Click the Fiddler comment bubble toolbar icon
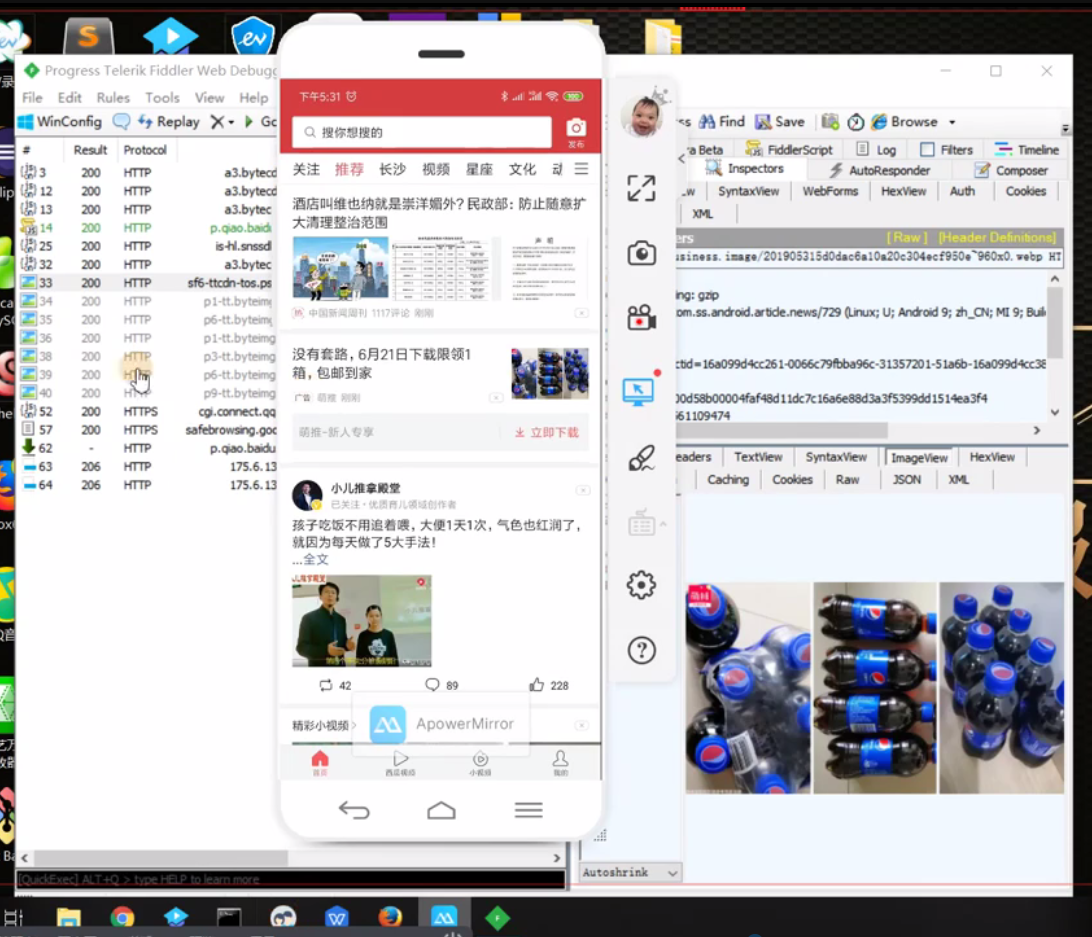1092x937 pixels. point(121,121)
